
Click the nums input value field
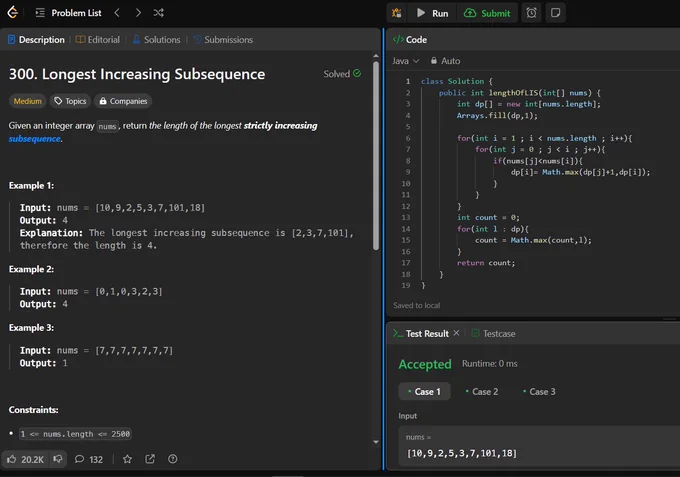tap(539, 447)
